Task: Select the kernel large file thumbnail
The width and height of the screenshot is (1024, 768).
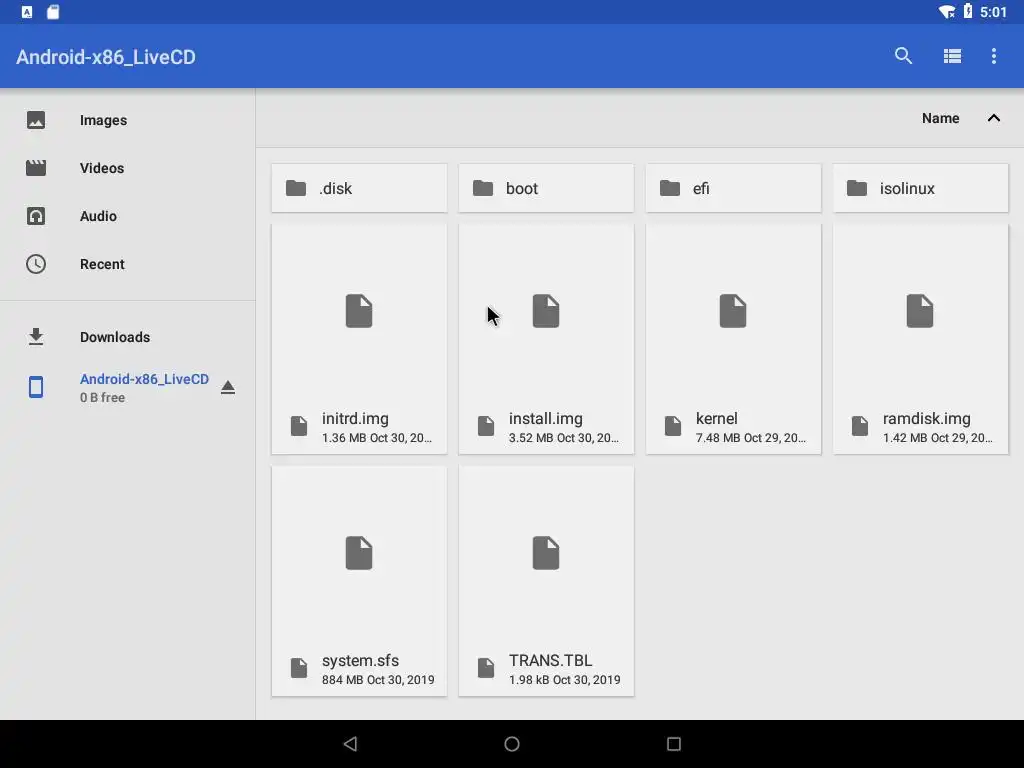Action: click(733, 311)
